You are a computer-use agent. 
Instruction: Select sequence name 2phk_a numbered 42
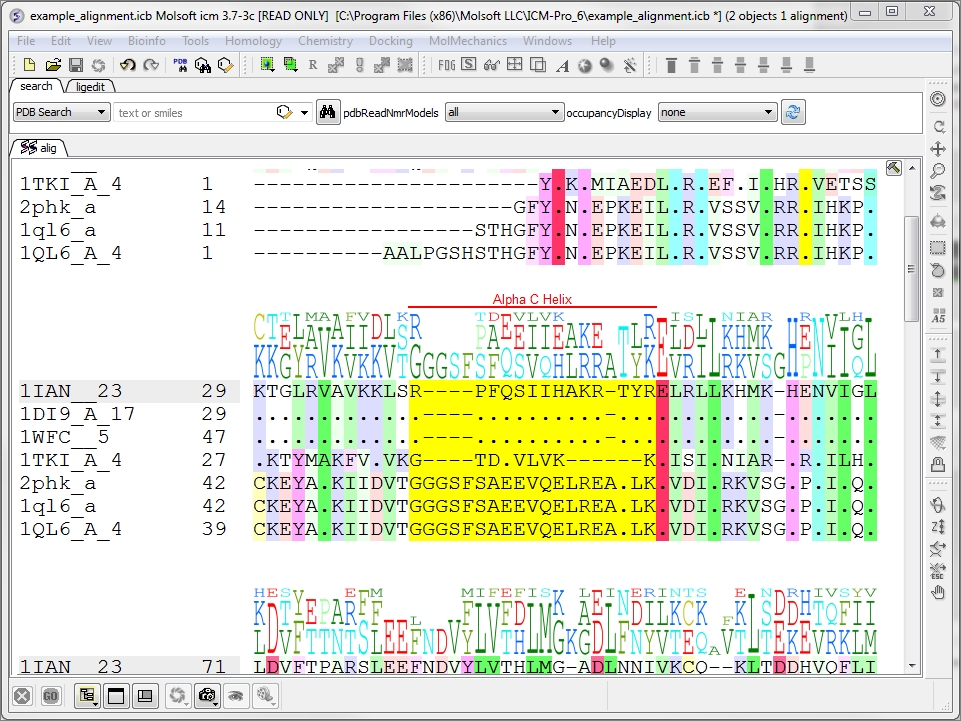click(58, 483)
